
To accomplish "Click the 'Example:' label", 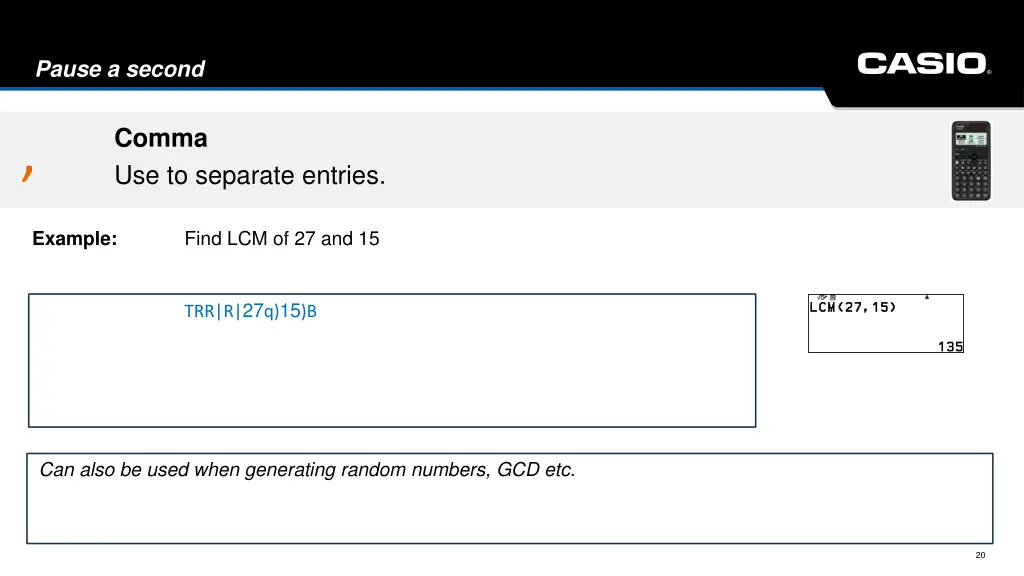I will point(74,238).
